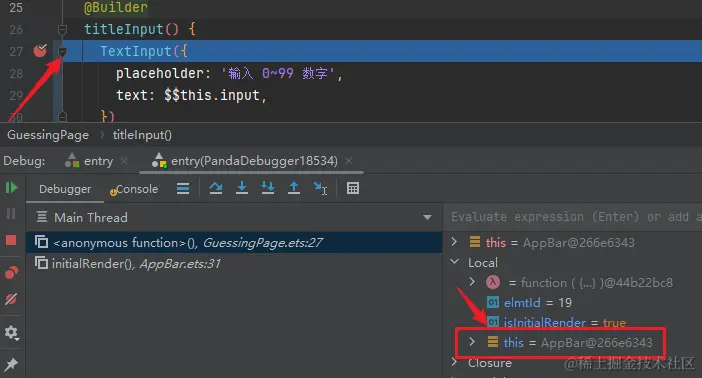Image resolution: width=702 pixels, height=378 pixels.
Task: Expand the Closure node
Action: point(454,362)
